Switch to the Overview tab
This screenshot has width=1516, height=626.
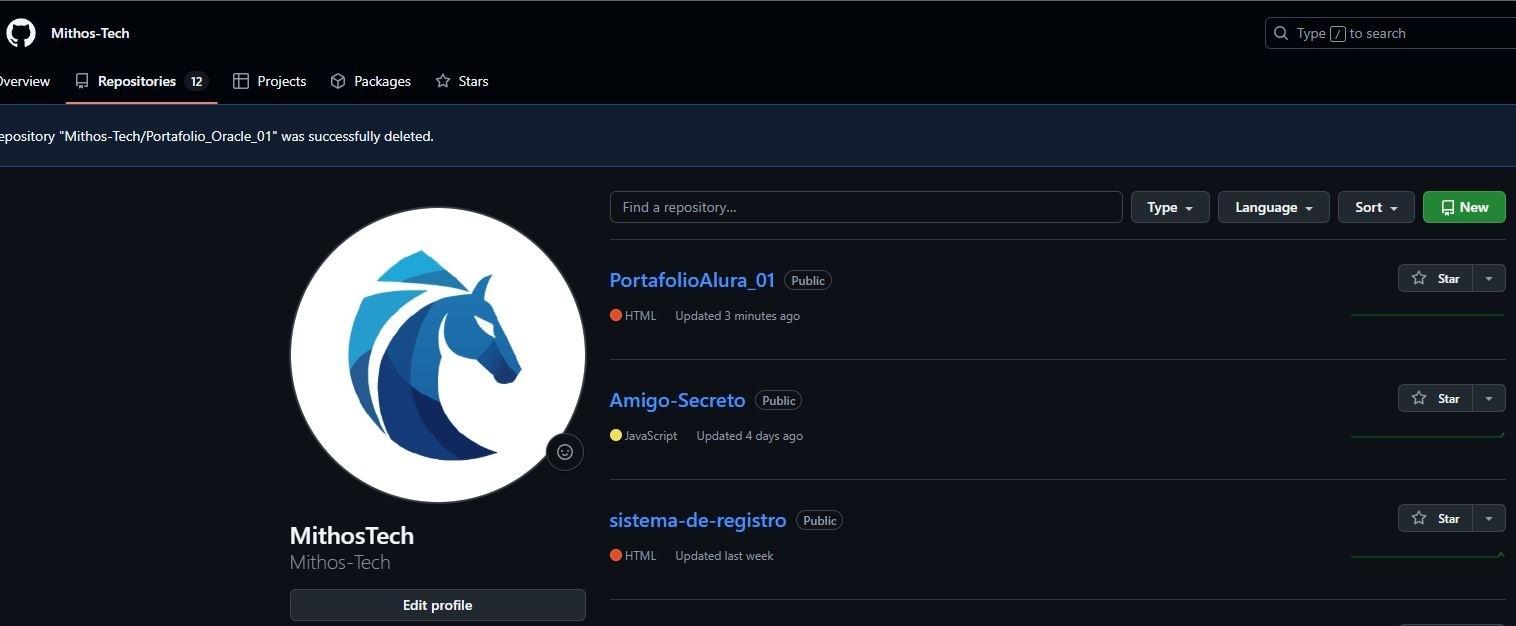pyautogui.click(x=25, y=81)
